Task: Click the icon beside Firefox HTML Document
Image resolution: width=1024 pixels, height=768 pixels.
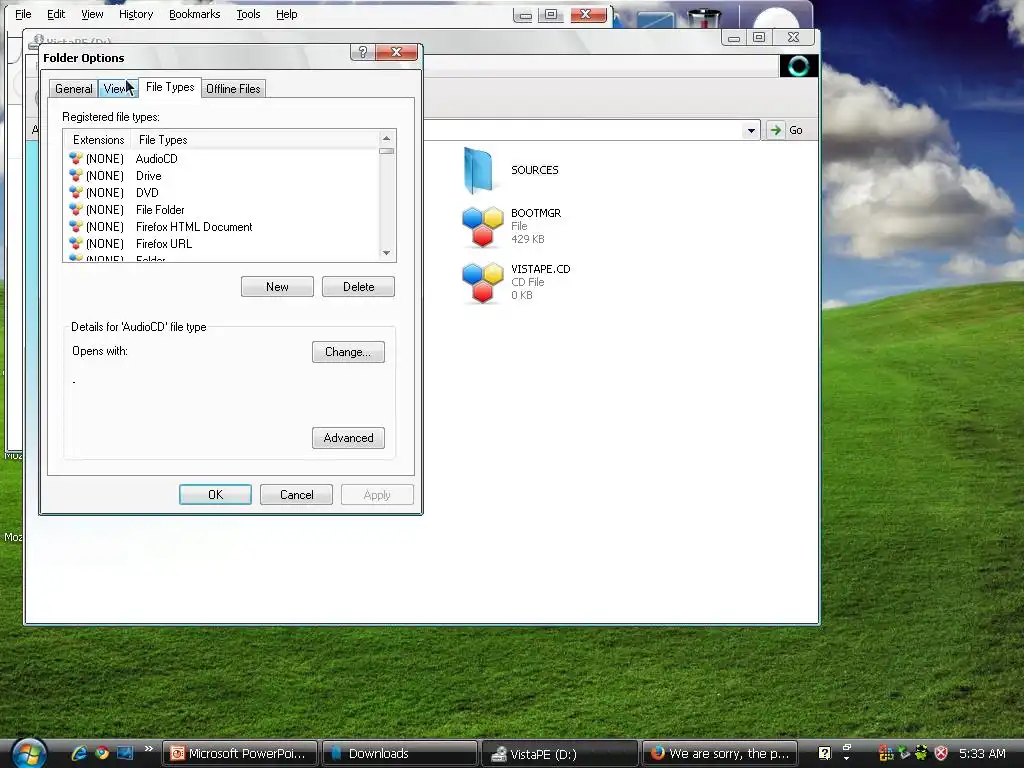Action: pyautogui.click(x=76, y=227)
